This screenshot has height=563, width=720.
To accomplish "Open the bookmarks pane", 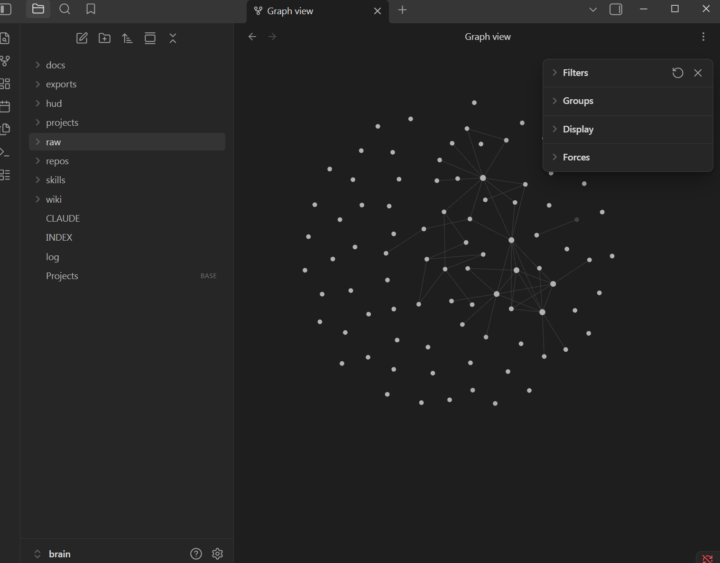I will click(91, 9).
